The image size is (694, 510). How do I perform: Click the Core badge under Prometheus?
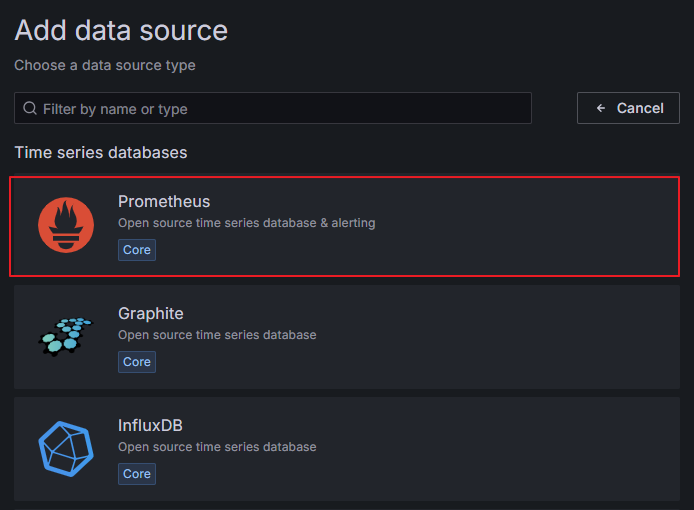click(137, 250)
